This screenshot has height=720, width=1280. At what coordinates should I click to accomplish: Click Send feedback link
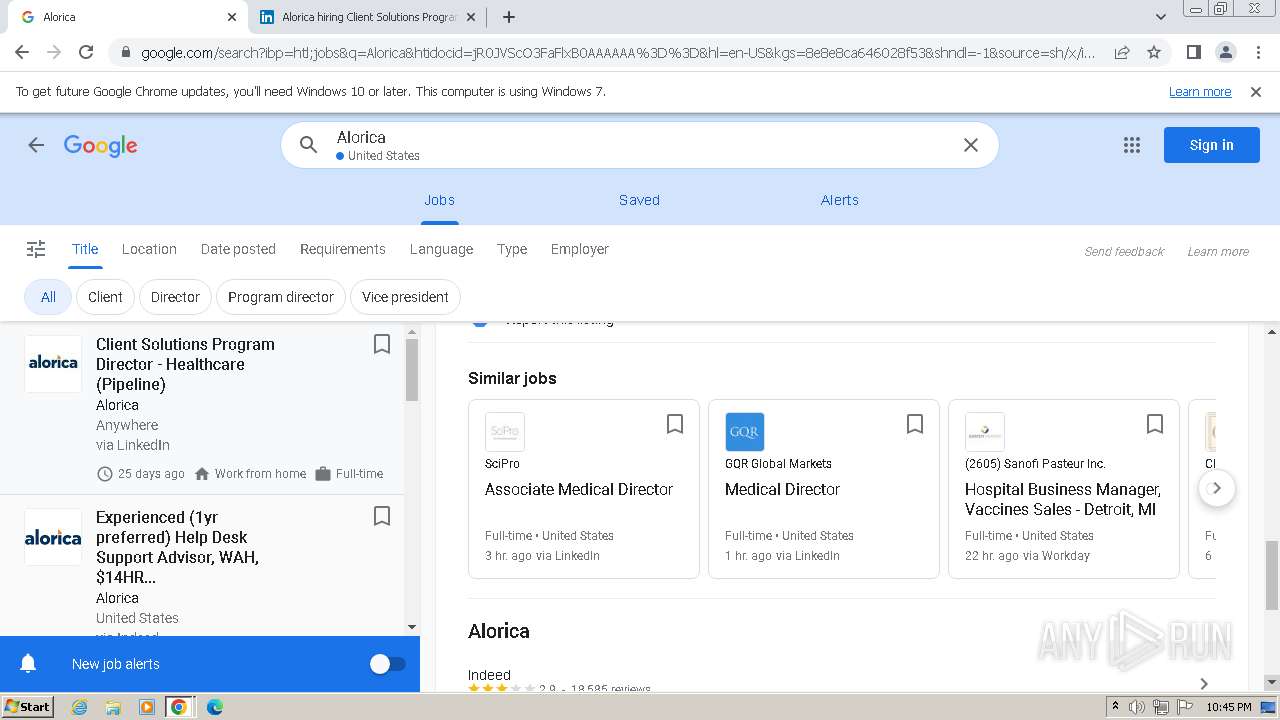click(x=1124, y=252)
